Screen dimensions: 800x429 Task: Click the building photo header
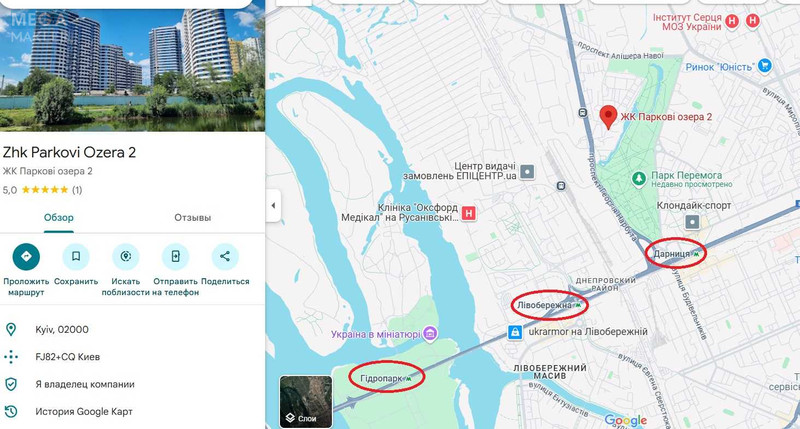(133, 66)
